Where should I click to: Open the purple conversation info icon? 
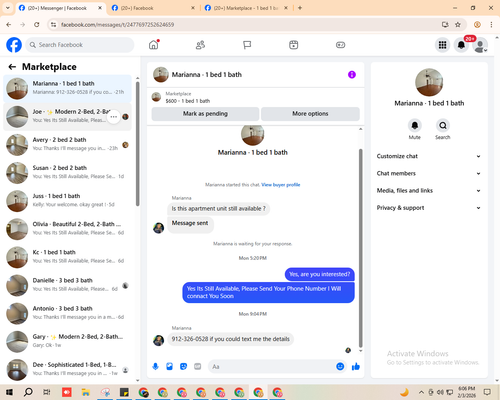point(352,75)
